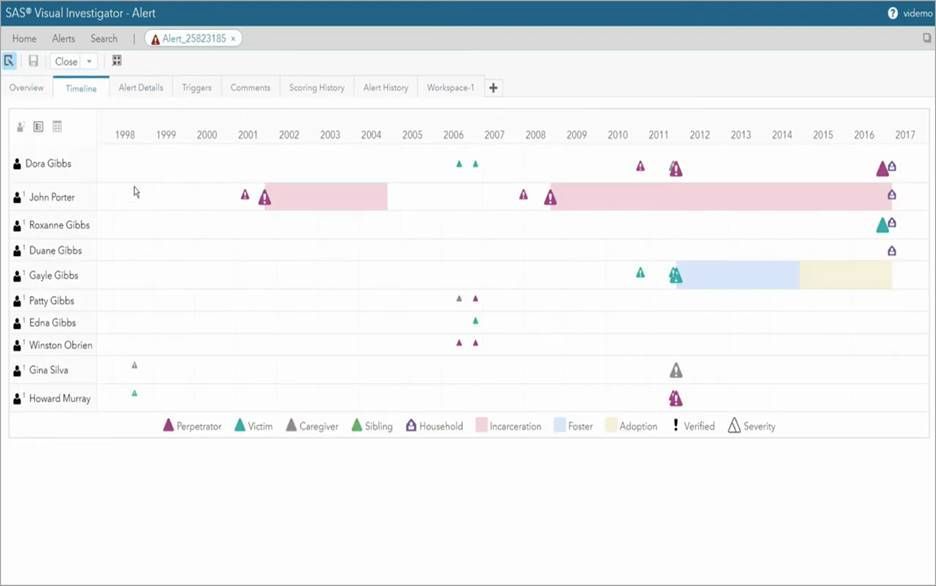
Task: Click John Porter's first 2001 perpetrator marker
Action: tap(245, 195)
